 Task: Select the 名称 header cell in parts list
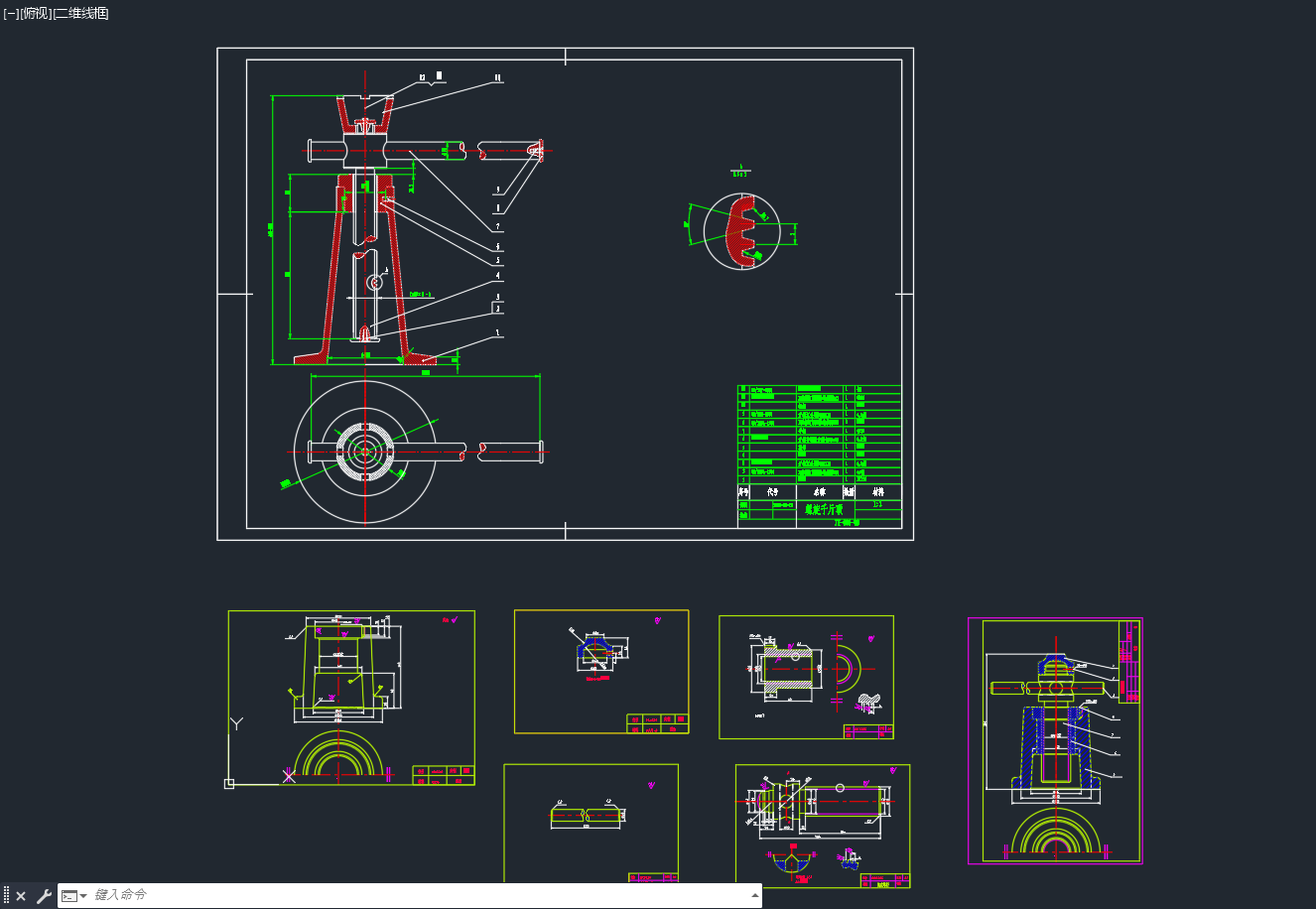tap(820, 491)
